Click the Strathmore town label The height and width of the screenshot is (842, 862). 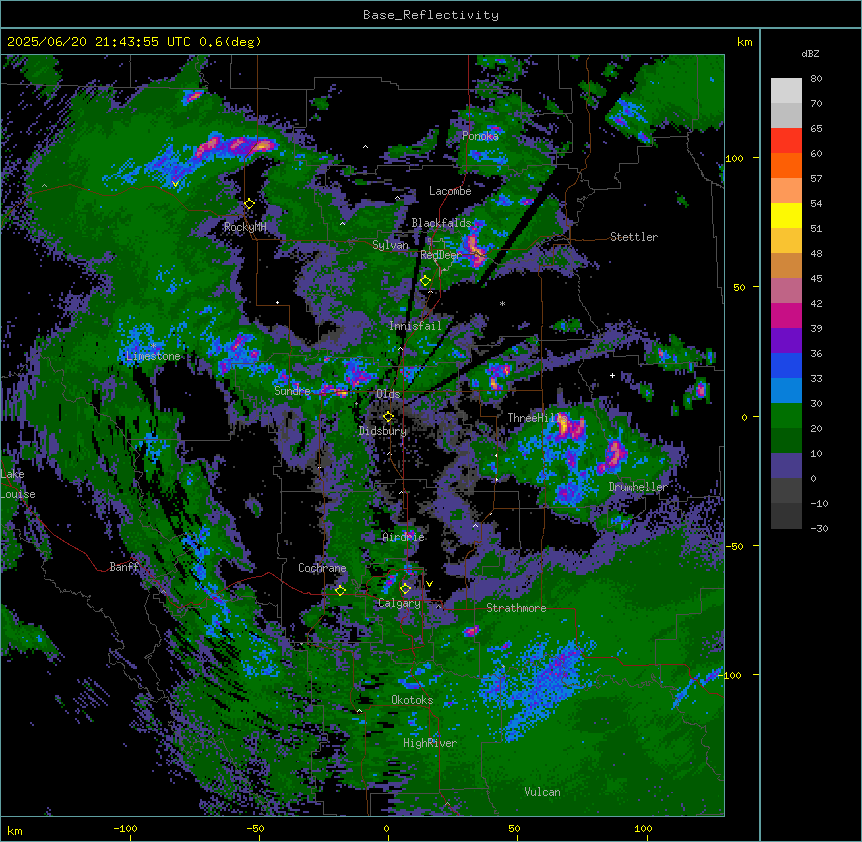pyautogui.click(x=516, y=608)
